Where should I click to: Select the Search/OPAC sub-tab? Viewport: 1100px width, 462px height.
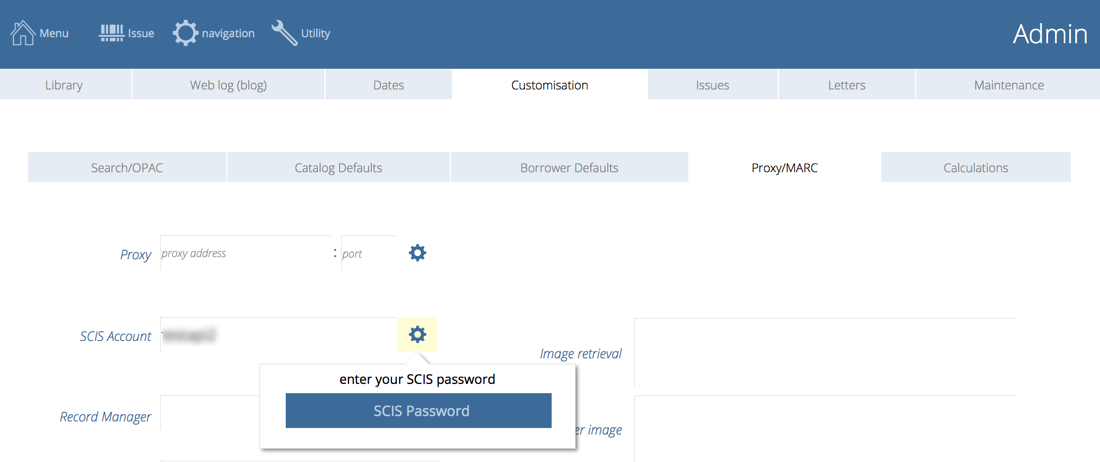pyautogui.click(x=127, y=168)
